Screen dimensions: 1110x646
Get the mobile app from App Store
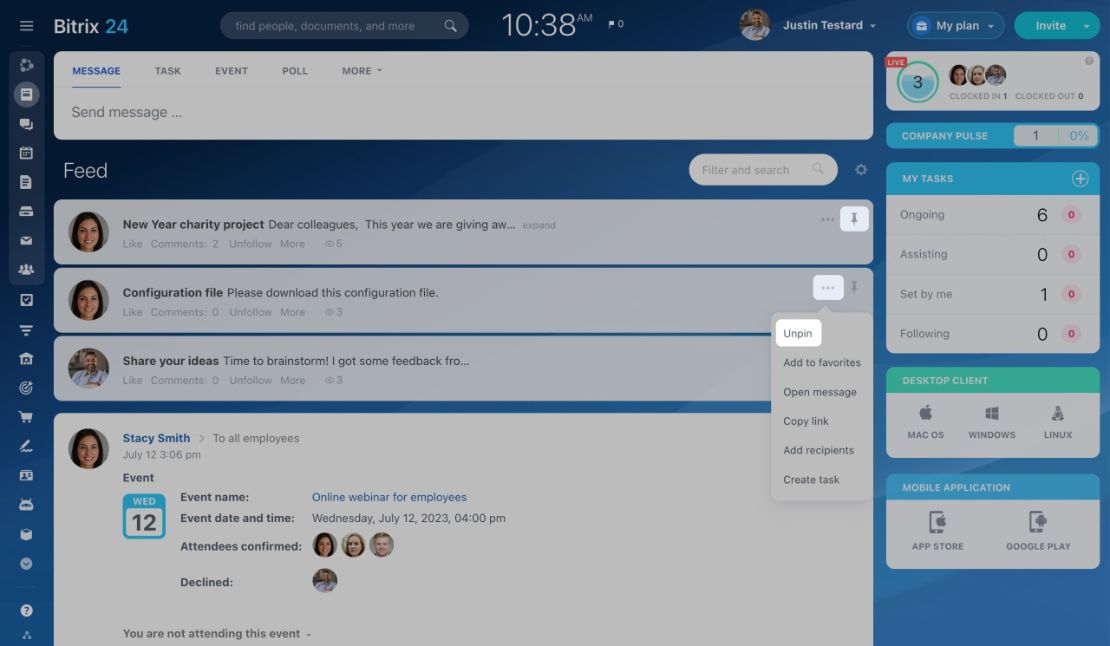point(937,531)
